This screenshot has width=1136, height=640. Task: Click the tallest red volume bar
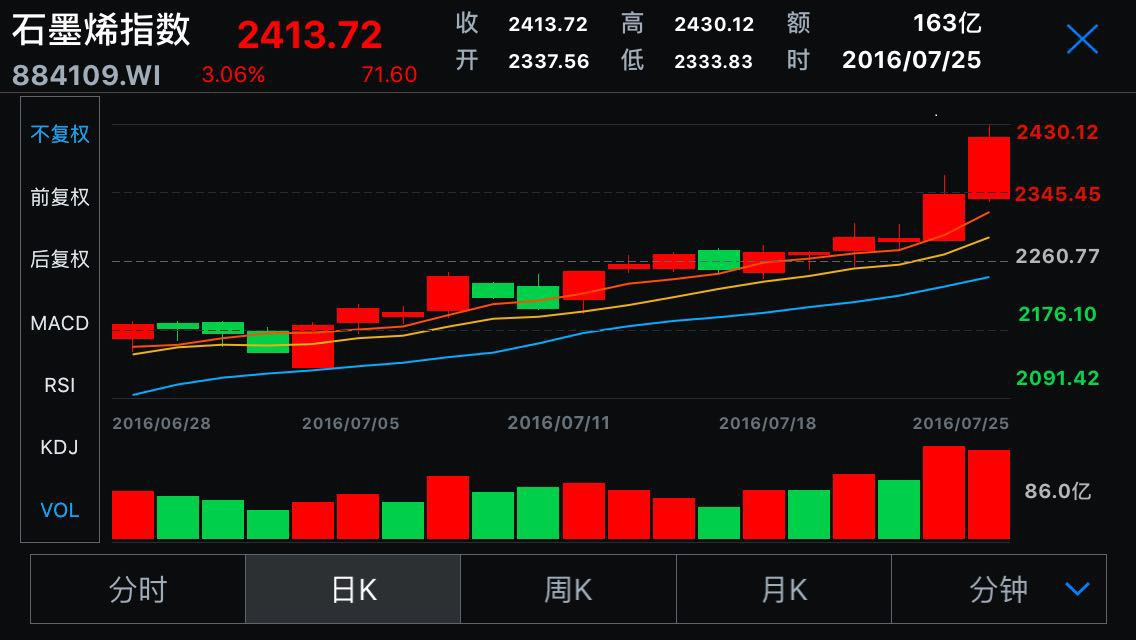(x=943, y=493)
